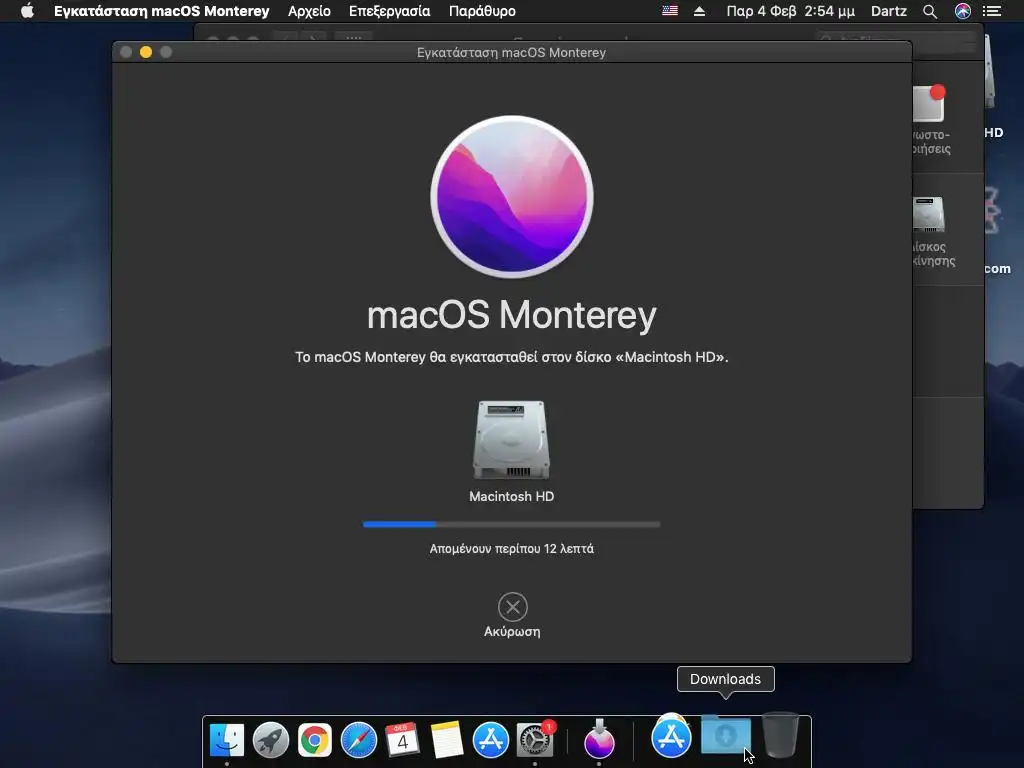The width and height of the screenshot is (1024, 768).
Task: Click the macOS Monterey installer Dock icon
Action: [x=599, y=739]
